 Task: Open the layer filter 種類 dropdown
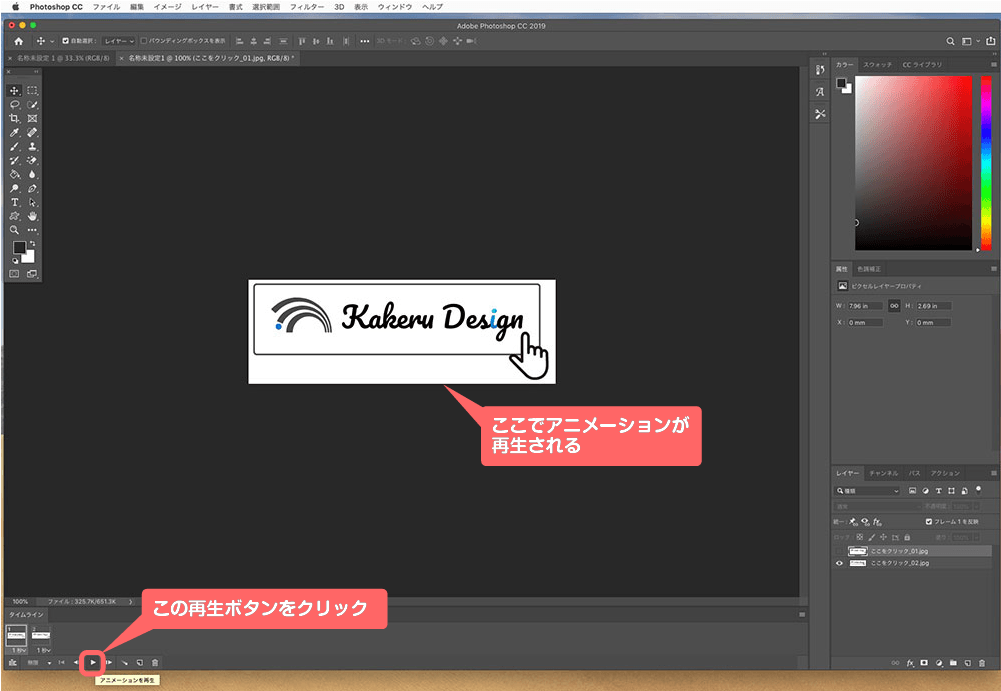(868, 490)
